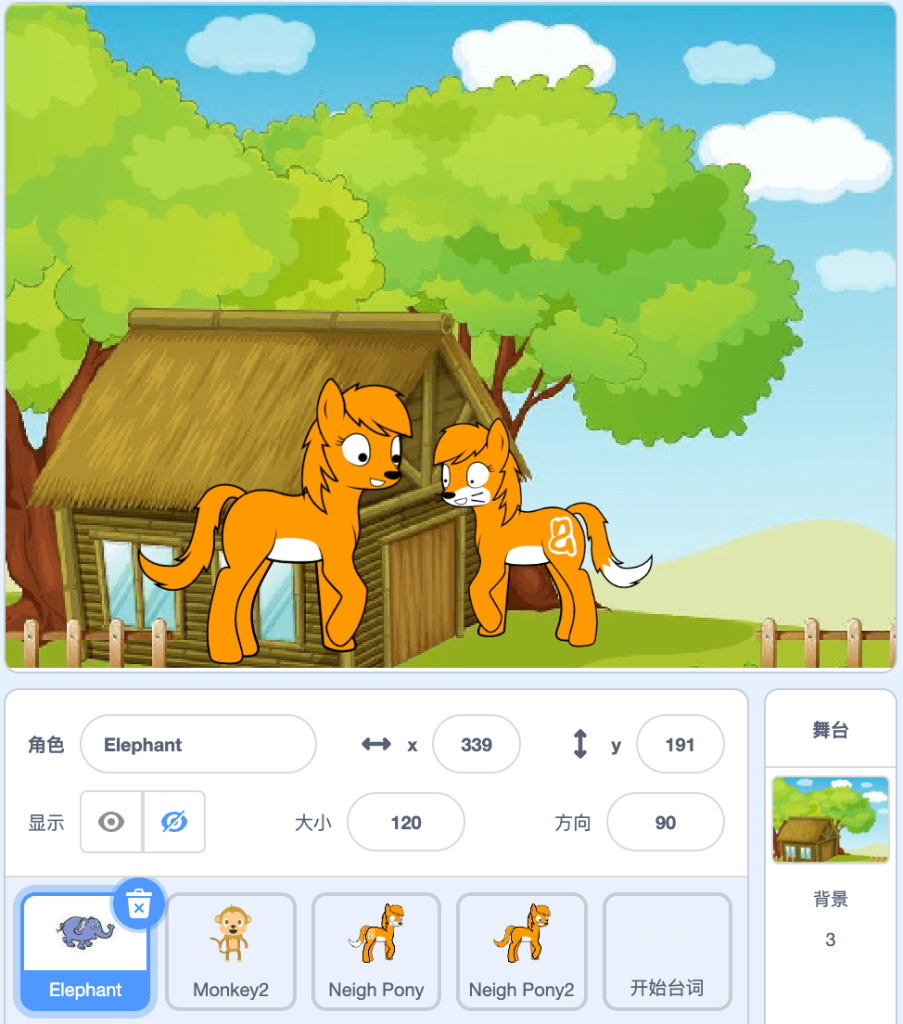This screenshot has width=903, height=1024.
Task: Select the Monkey2 sprite
Action: (230, 951)
